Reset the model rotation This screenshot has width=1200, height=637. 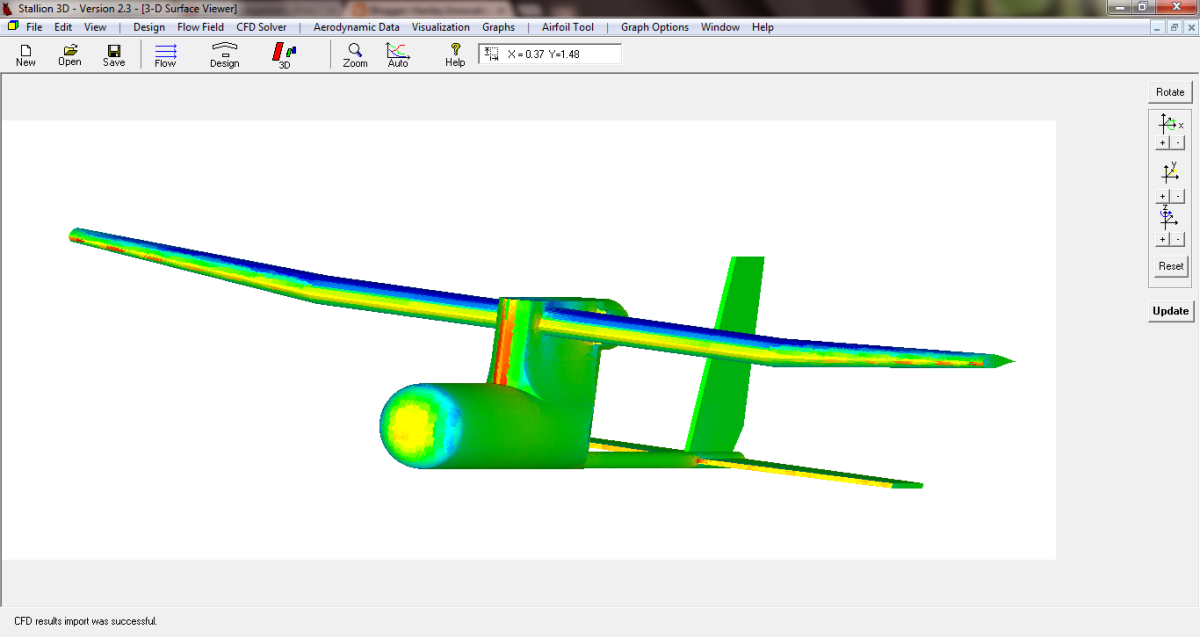[1169, 265]
